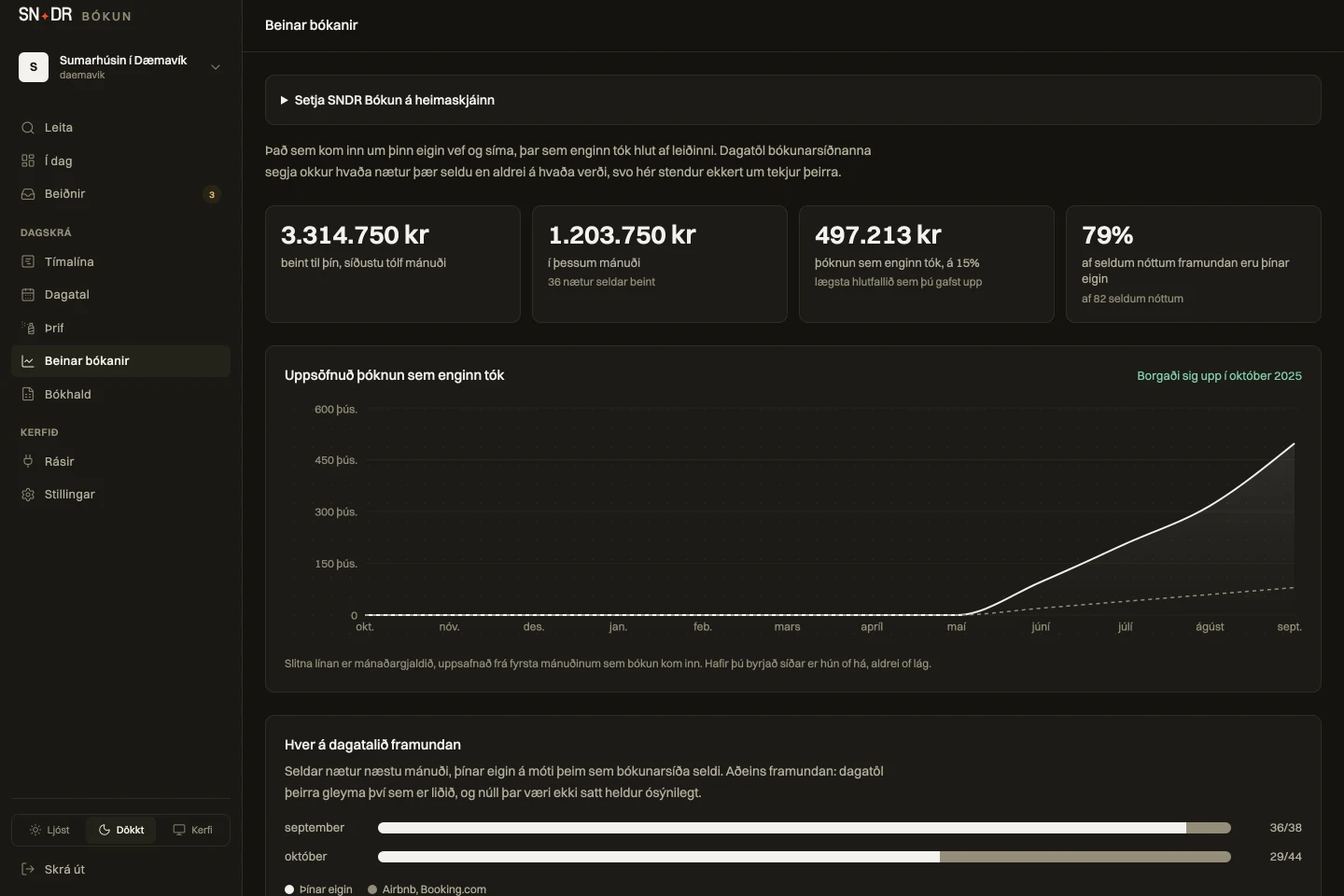Image resolution: width=1344 pixels, height=896 pixels.
Task: Click the október nights progress bar
Action: 805,857
